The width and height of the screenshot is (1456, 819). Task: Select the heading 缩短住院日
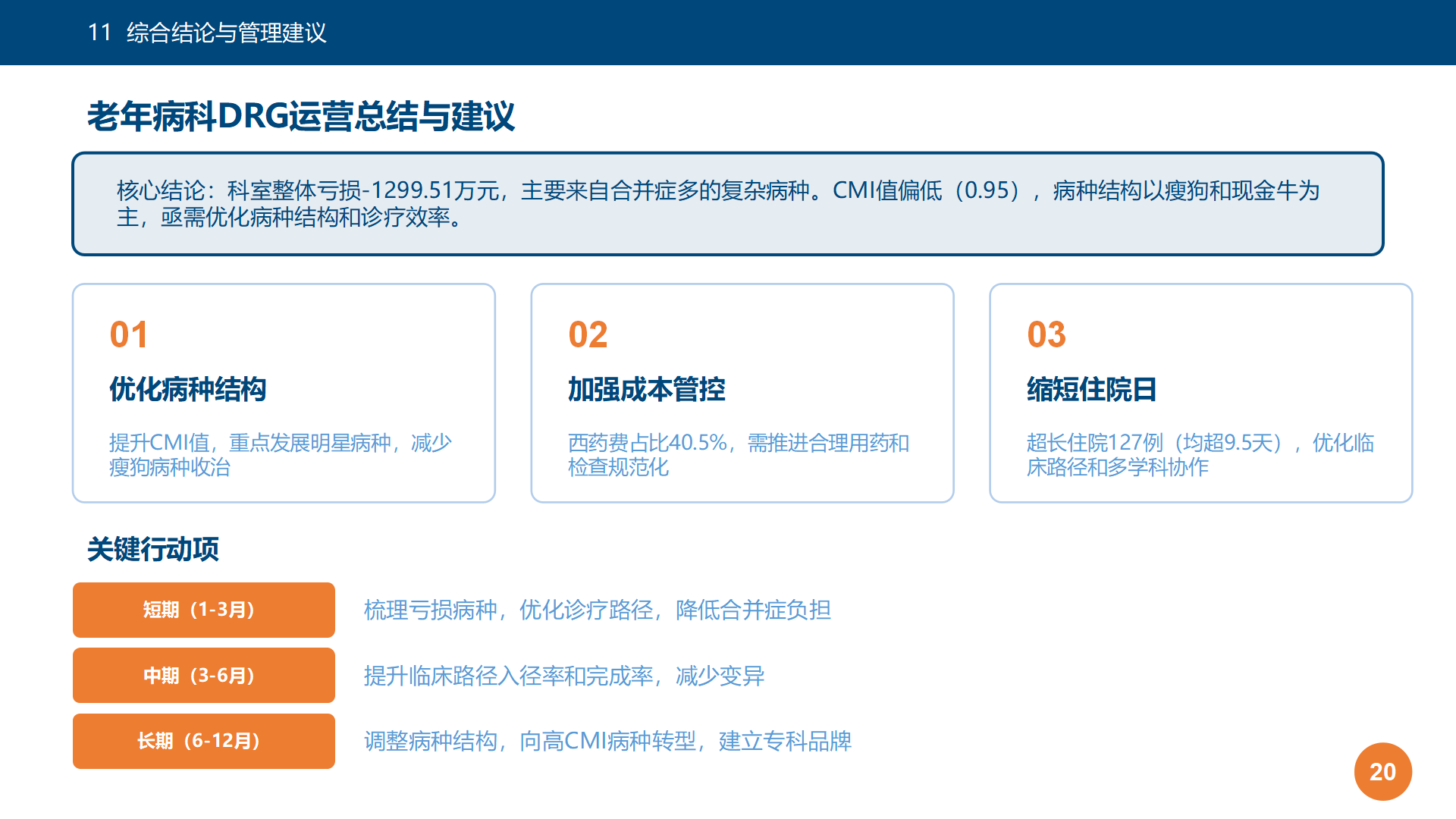(x=1091, y=389)
